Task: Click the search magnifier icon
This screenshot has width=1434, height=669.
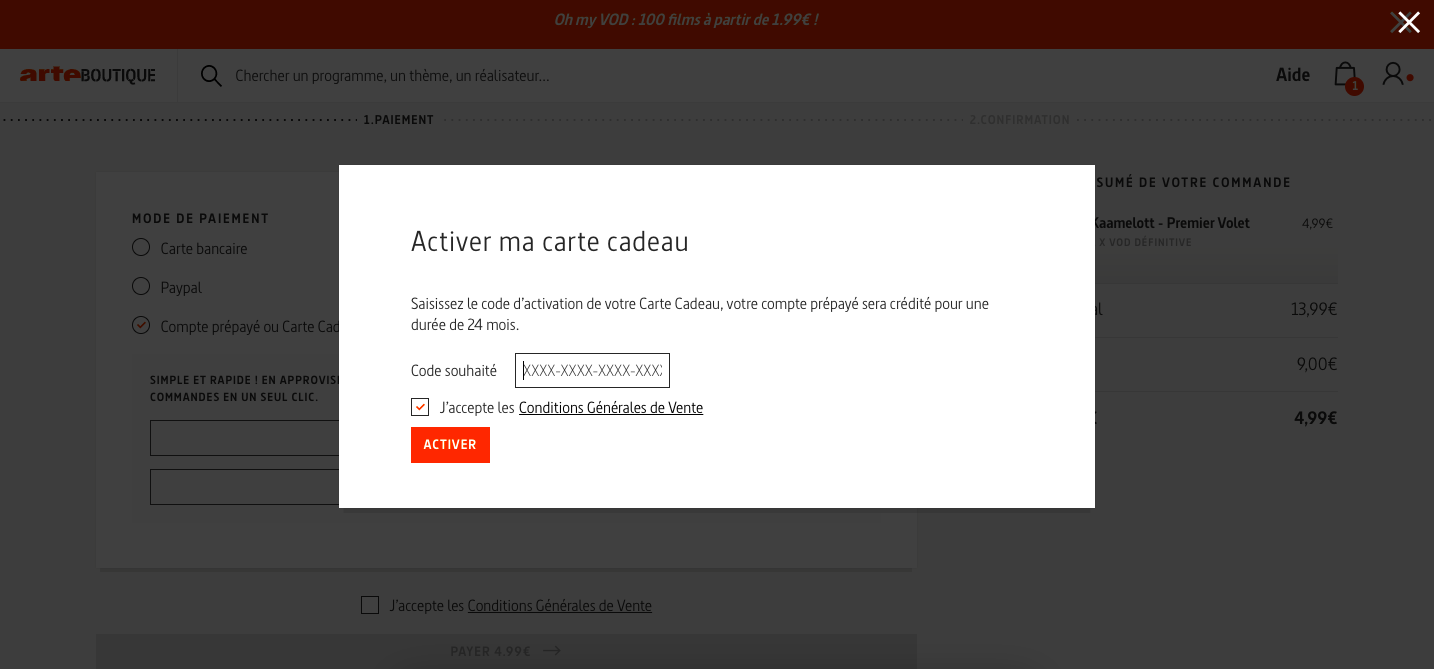Action: click(211, 76)
